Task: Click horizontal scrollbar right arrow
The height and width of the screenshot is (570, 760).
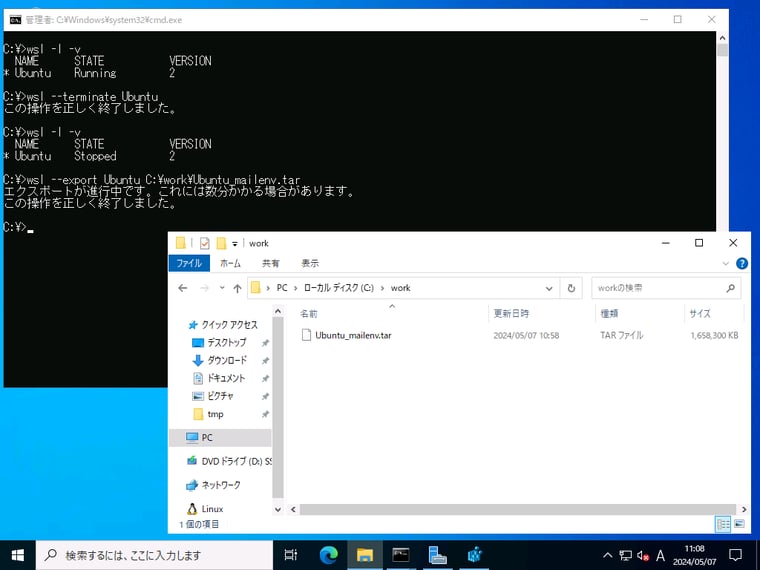Action: [744, 509]
